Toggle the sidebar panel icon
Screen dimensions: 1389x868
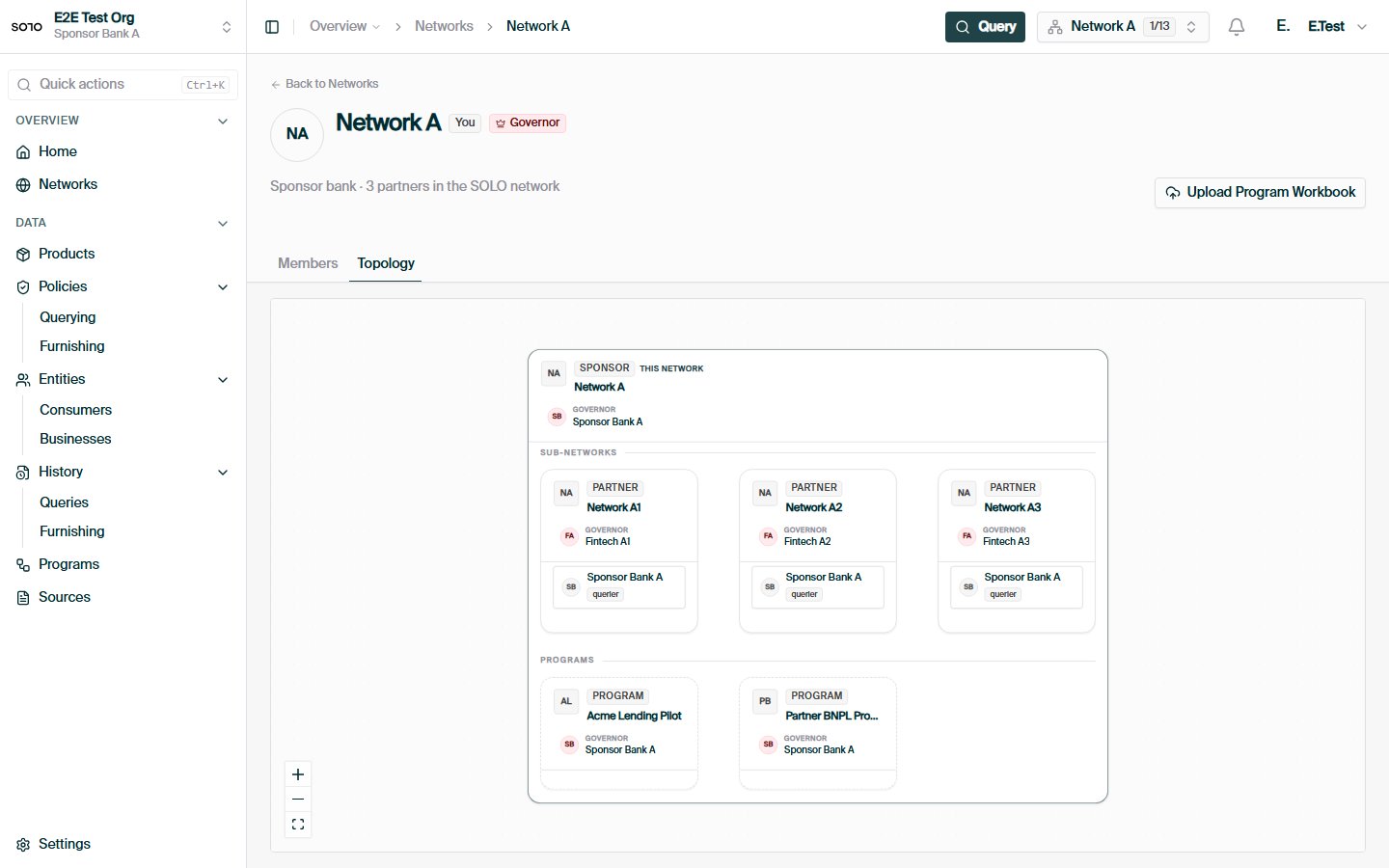(272, 27)
